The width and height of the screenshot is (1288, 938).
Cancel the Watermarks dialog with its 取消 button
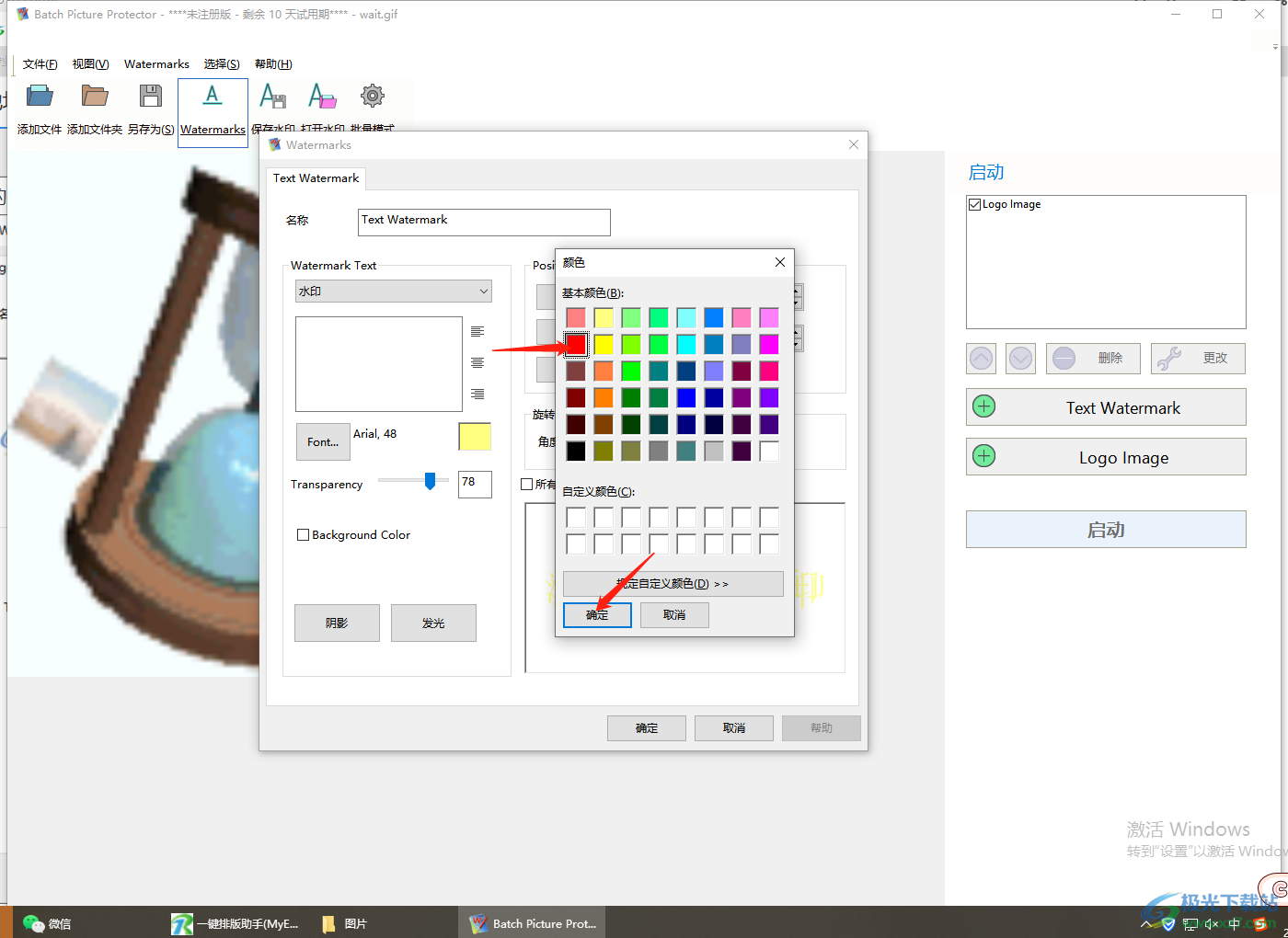click(x=734, y=727)
